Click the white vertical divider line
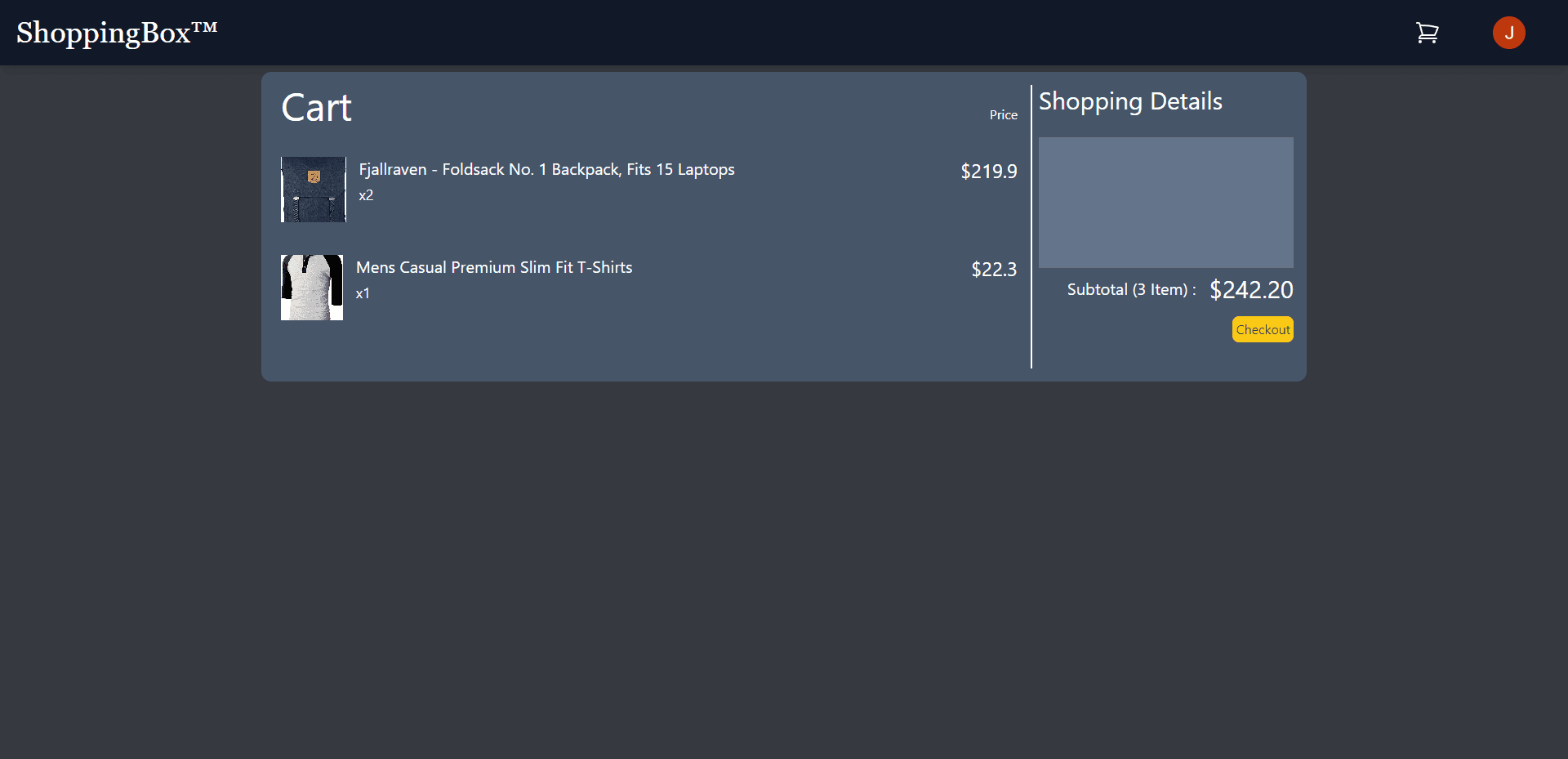 pos(1031,226)
